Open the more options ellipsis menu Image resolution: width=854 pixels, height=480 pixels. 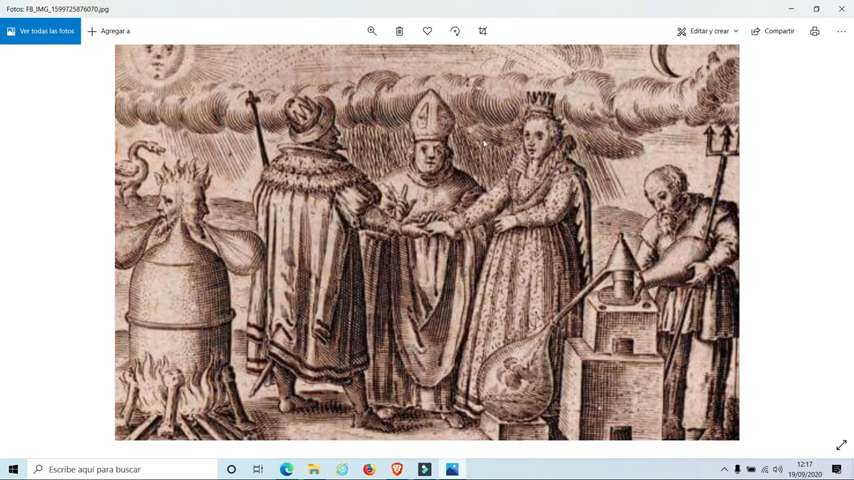(x=841, y=31)
